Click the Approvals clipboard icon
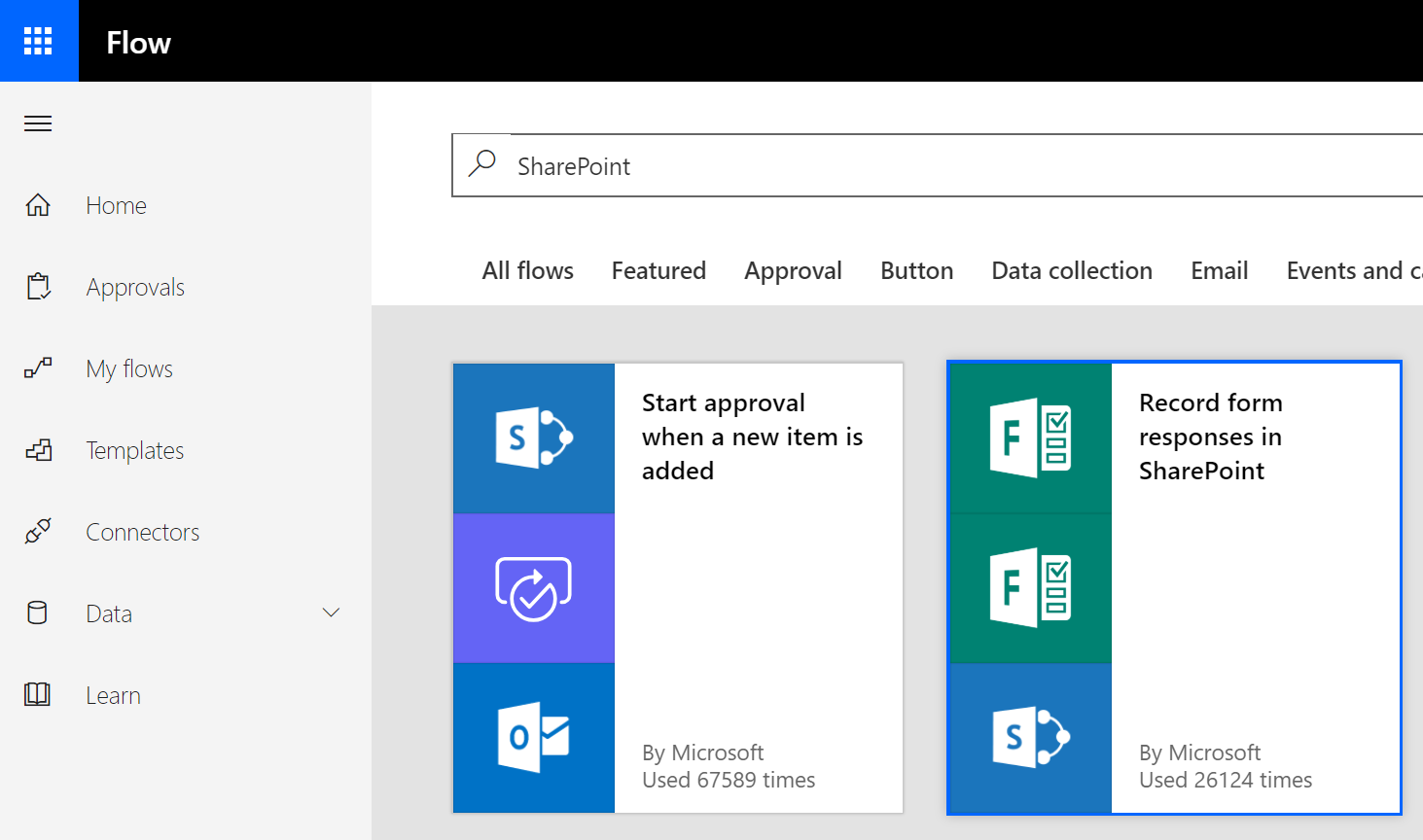The width and height of the screenshot is (1423, 840). point(38,287)
